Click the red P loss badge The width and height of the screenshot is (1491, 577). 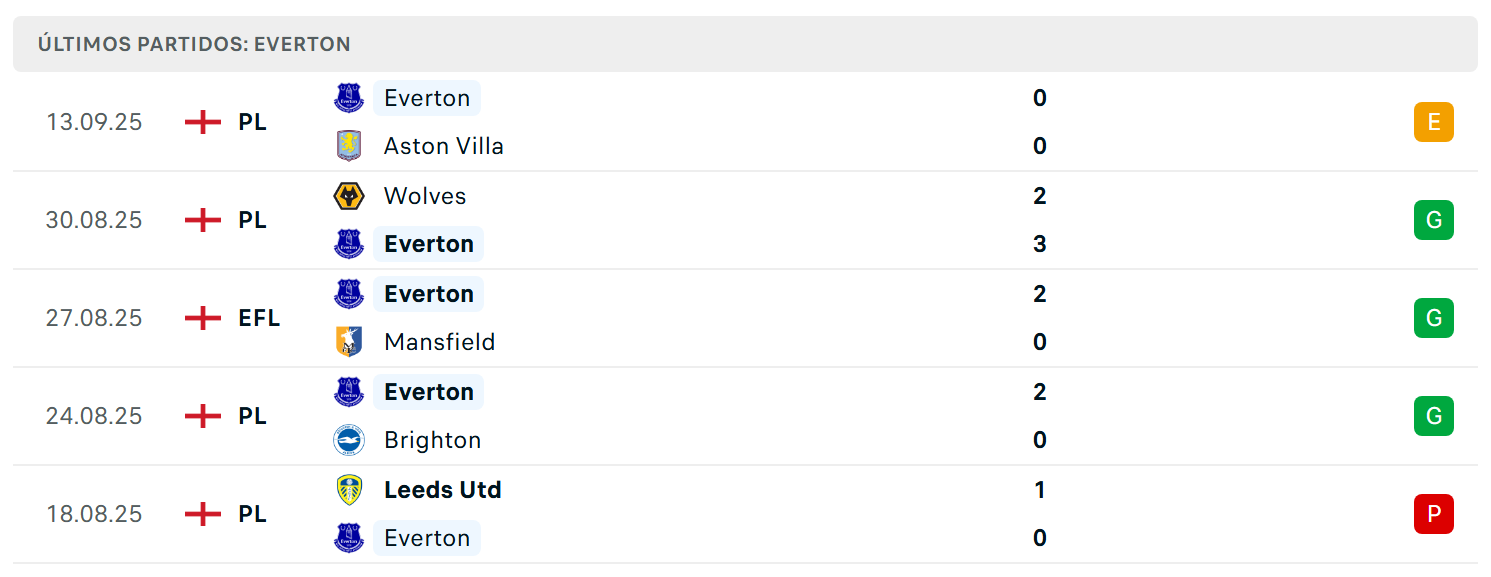1433,514
